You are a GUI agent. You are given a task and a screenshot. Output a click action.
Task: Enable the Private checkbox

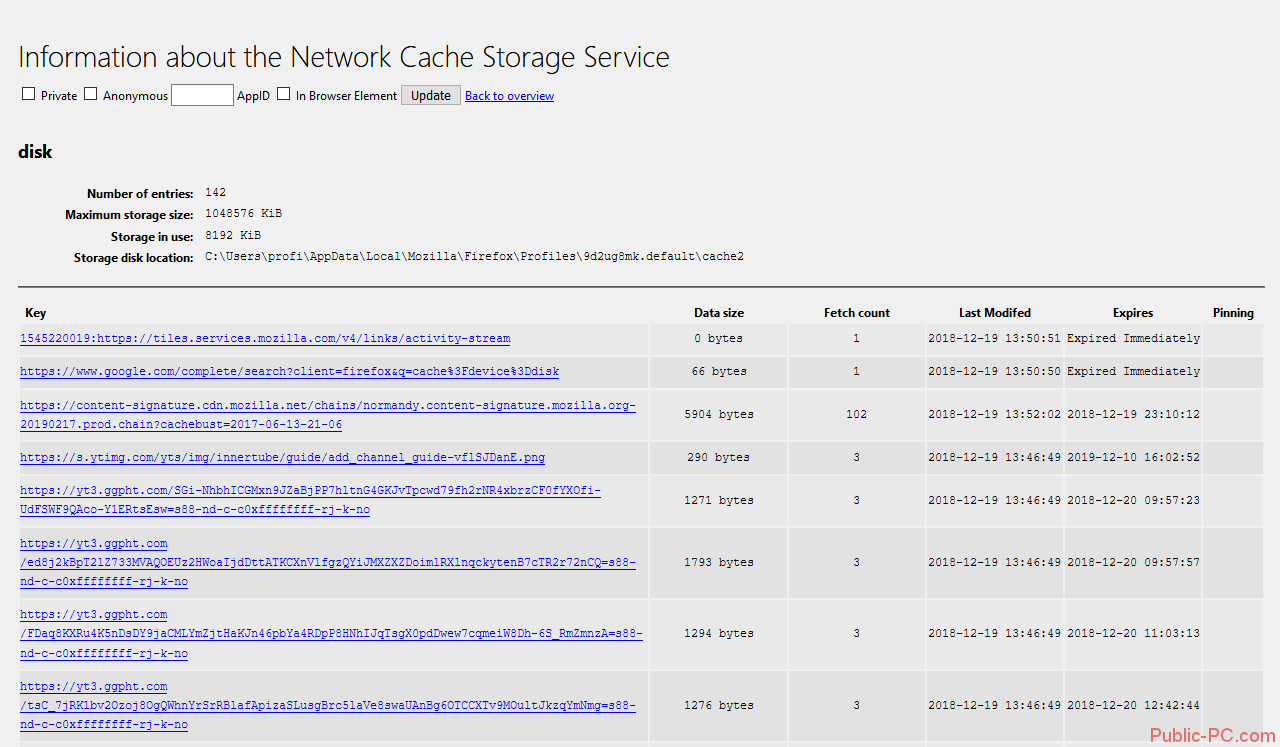click(29, 94)
